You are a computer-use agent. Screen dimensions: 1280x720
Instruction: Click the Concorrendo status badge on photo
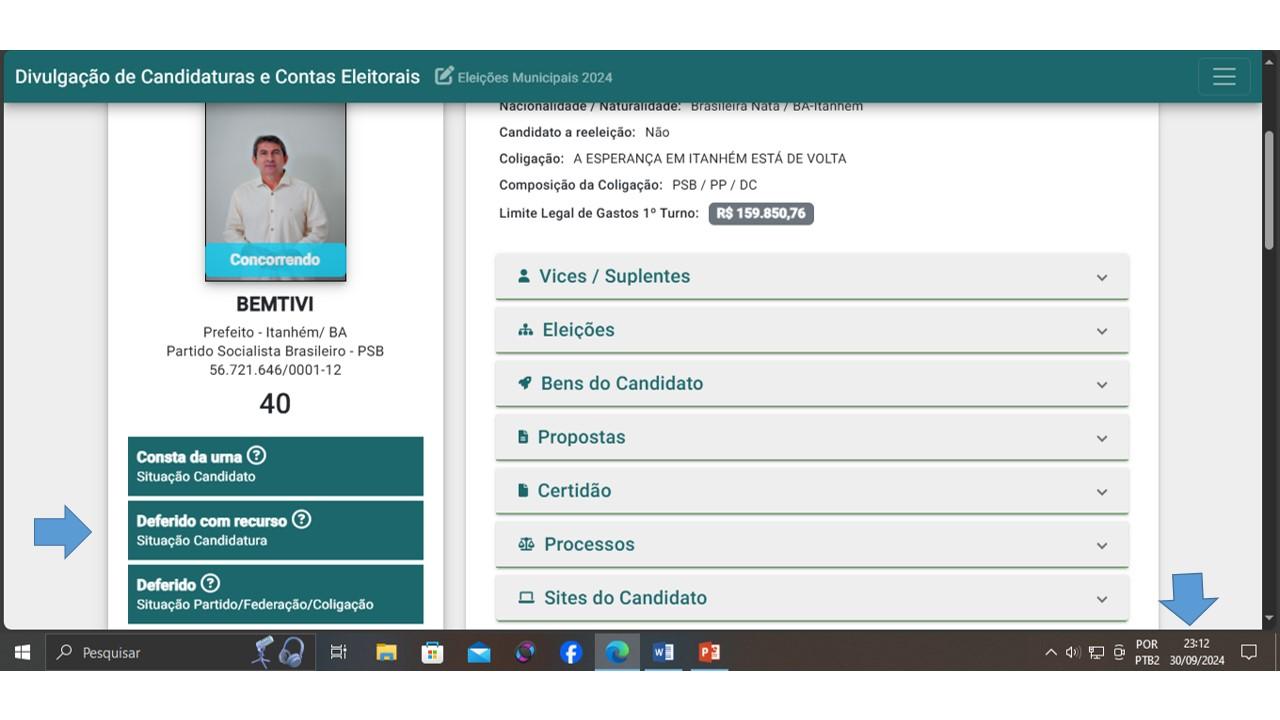click(x=275, y=260)
